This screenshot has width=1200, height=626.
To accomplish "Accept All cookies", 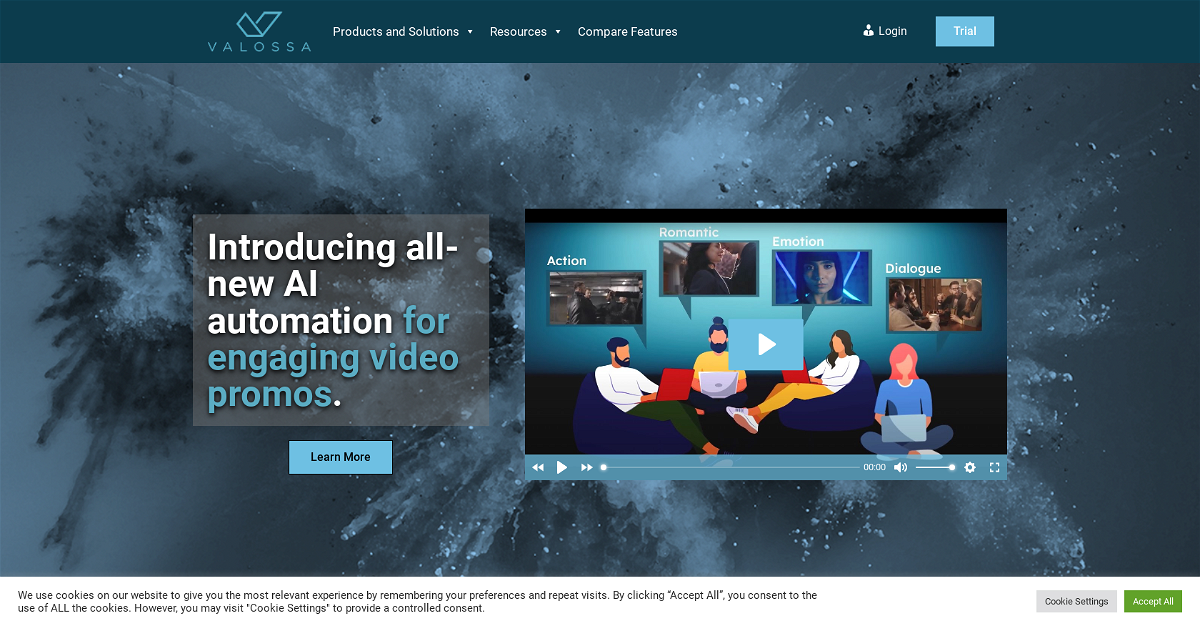I will click(x=1153, y=601).
